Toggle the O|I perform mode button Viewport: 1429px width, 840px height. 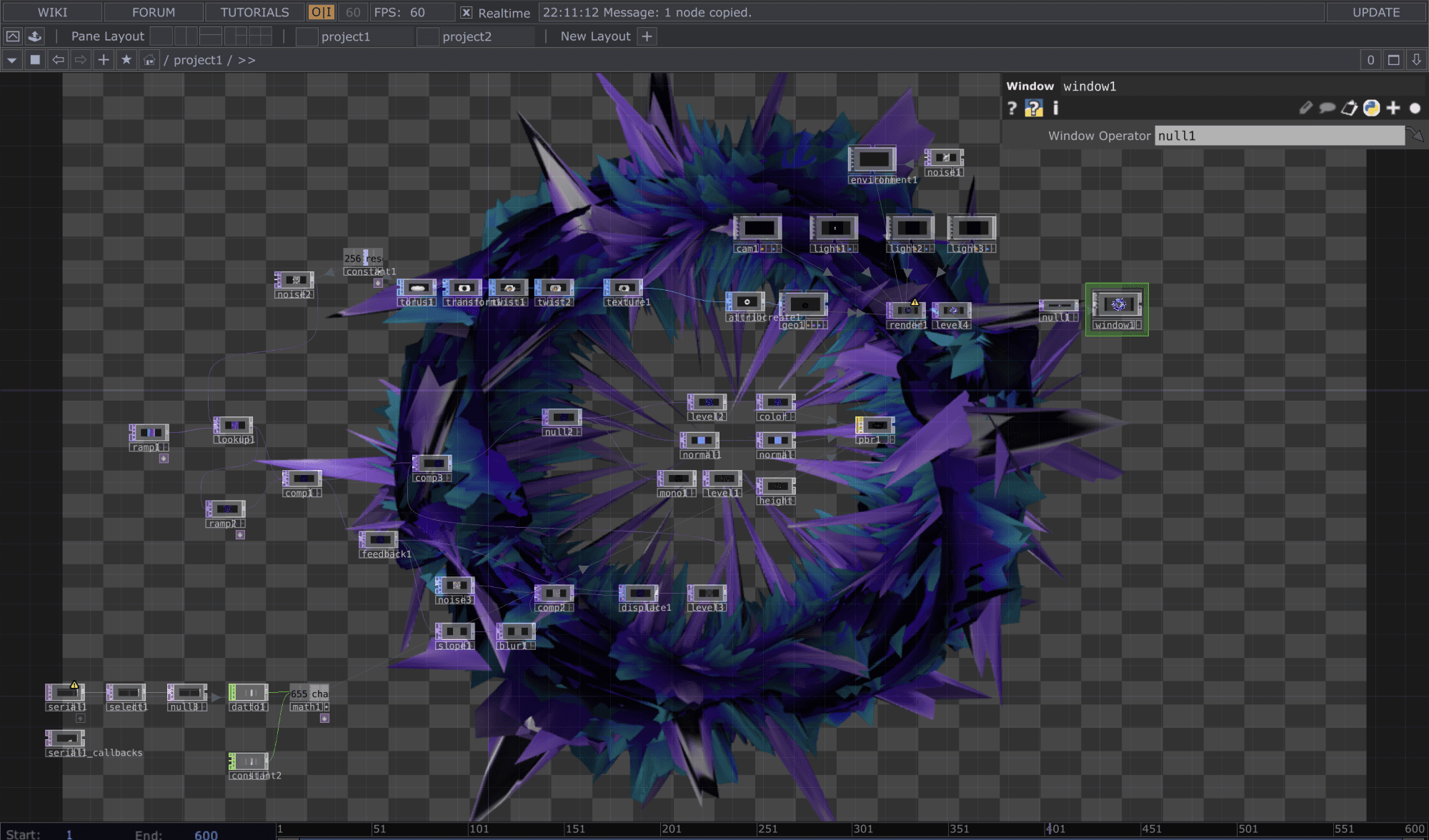(322, 12)
